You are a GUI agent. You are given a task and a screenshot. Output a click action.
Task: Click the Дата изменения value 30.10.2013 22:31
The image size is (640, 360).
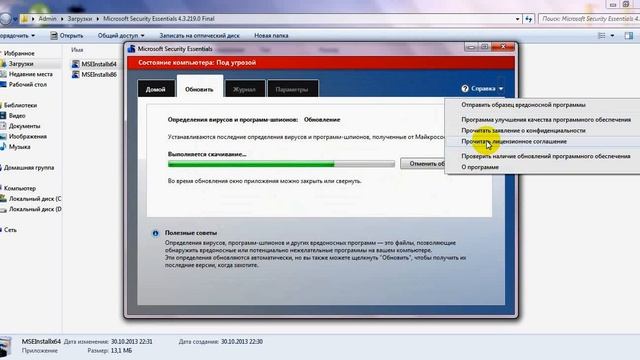click(131, 342)
